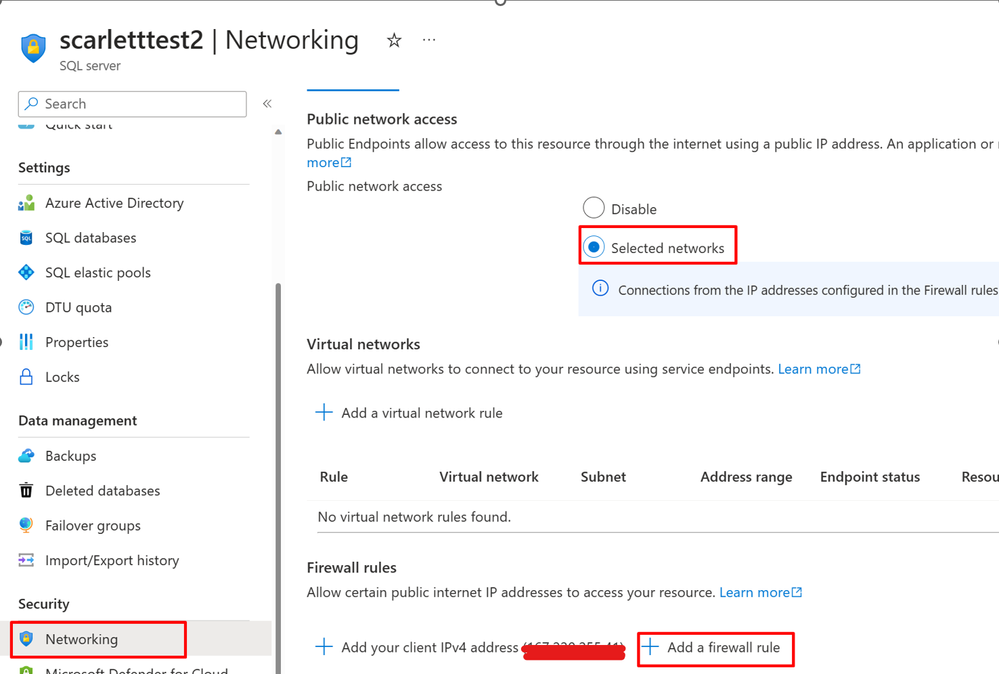Click the sidebar vertical scrollbar

[278, 478]
